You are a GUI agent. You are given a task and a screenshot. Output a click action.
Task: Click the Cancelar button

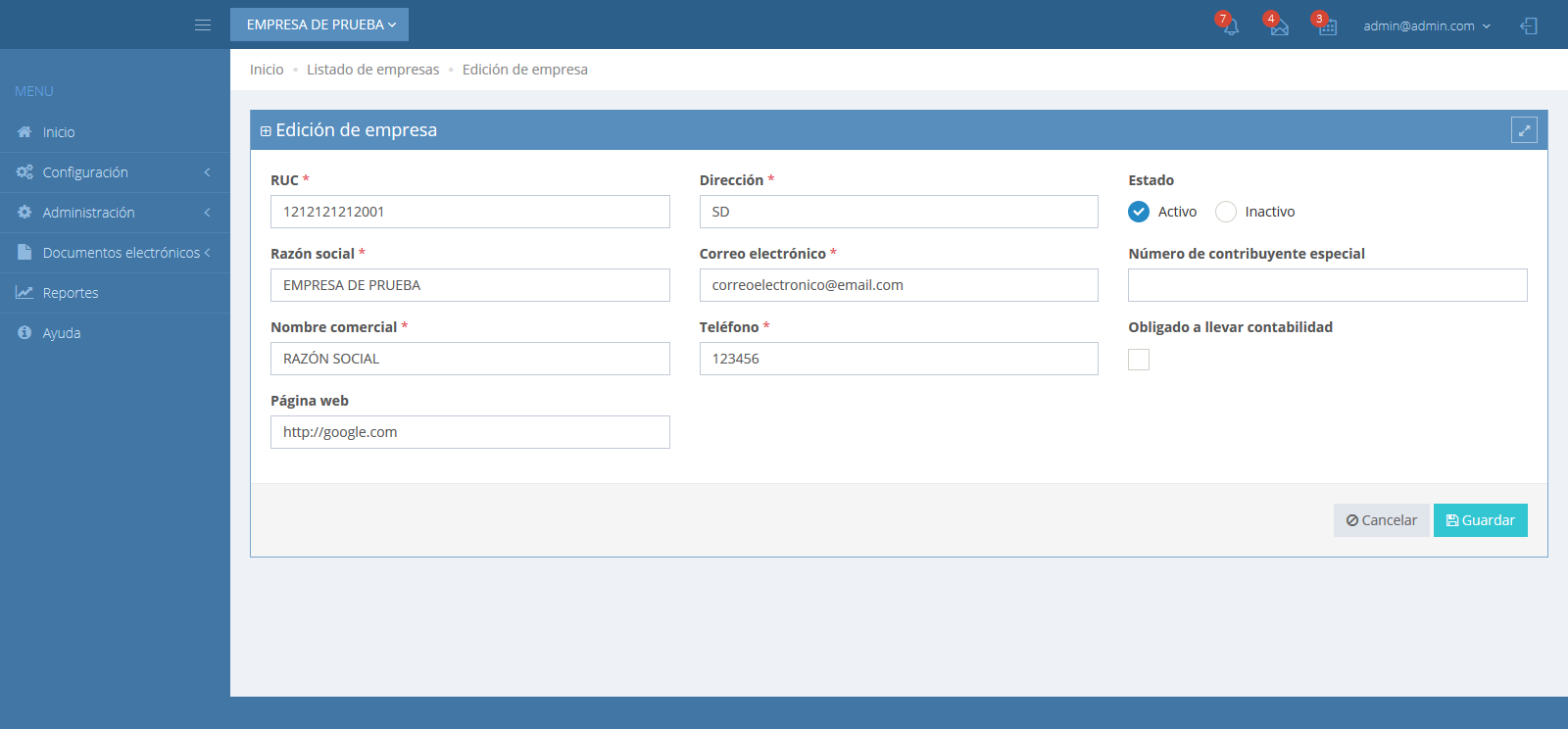point(1381,520)
